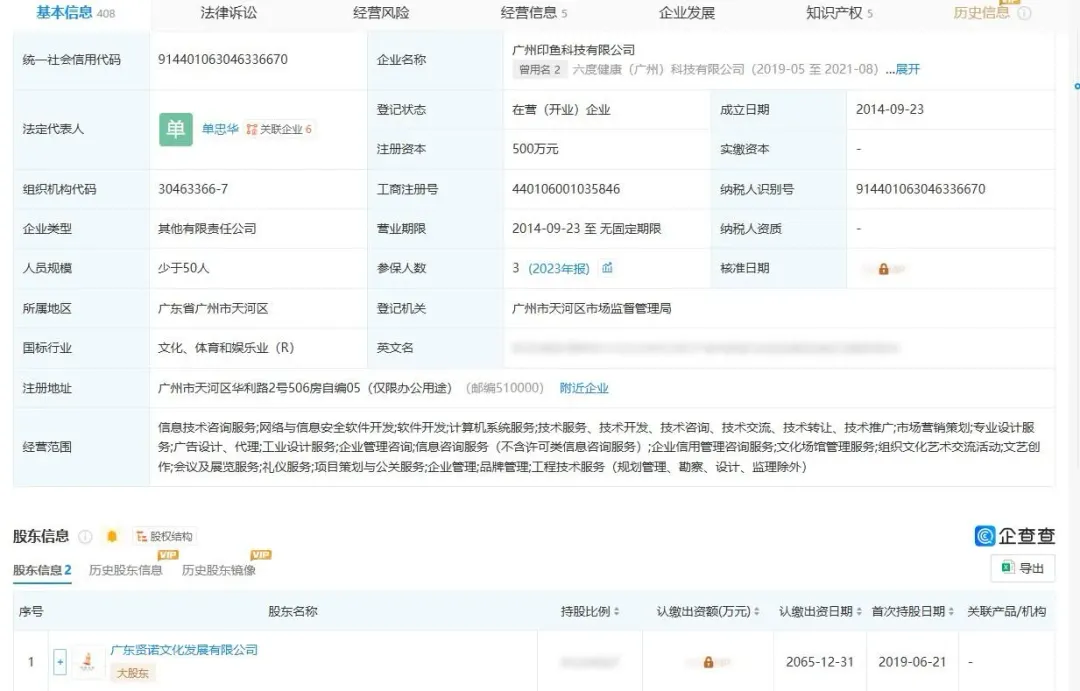Screen dimensions: 1080x691
Task: Expand shareholder row with plus icon
Action: click(60, 661)
